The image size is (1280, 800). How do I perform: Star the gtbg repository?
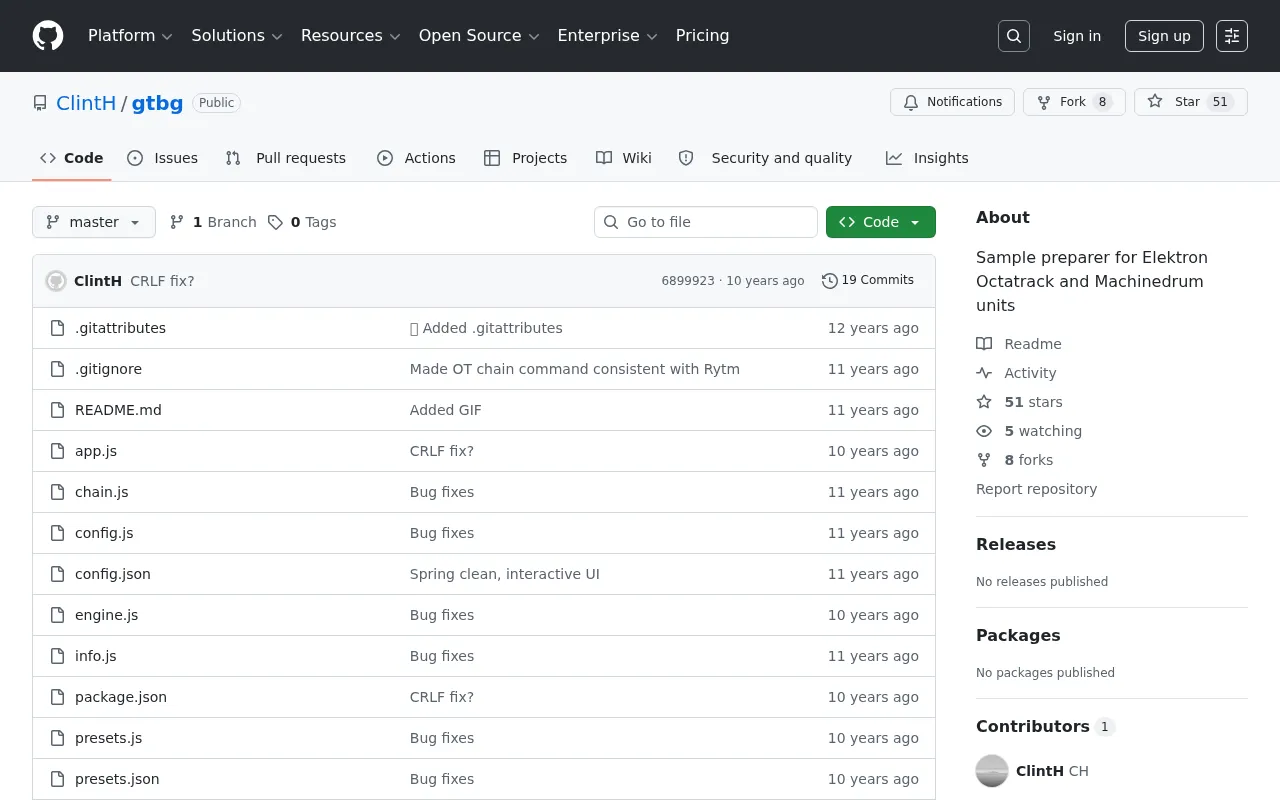click(1191, 102)
